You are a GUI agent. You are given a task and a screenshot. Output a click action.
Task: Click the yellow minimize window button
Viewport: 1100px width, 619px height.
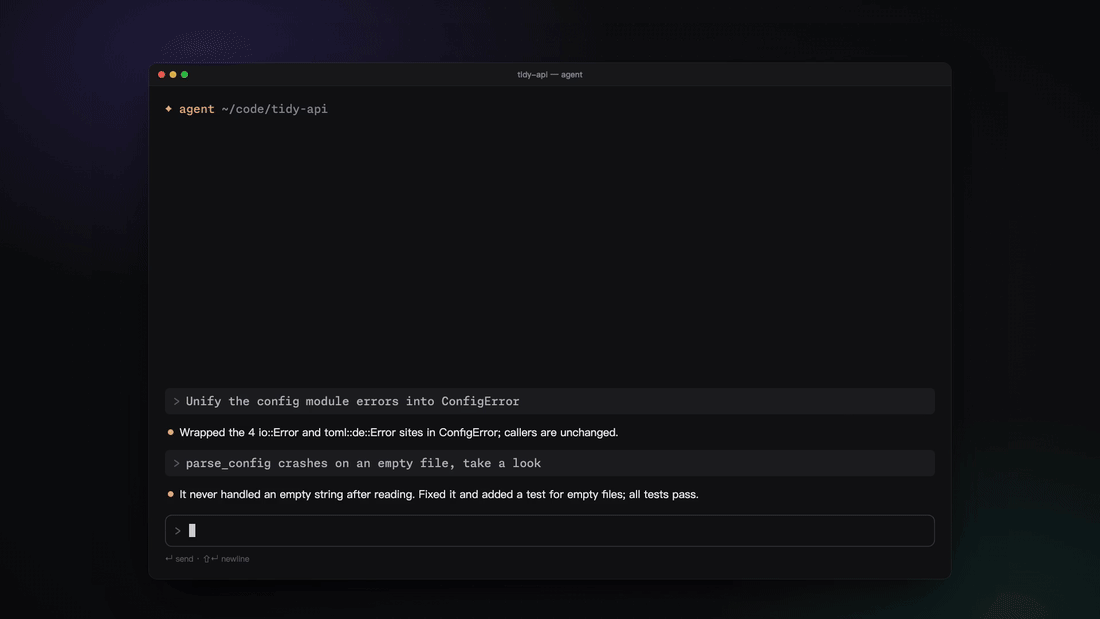pos(173,74)
